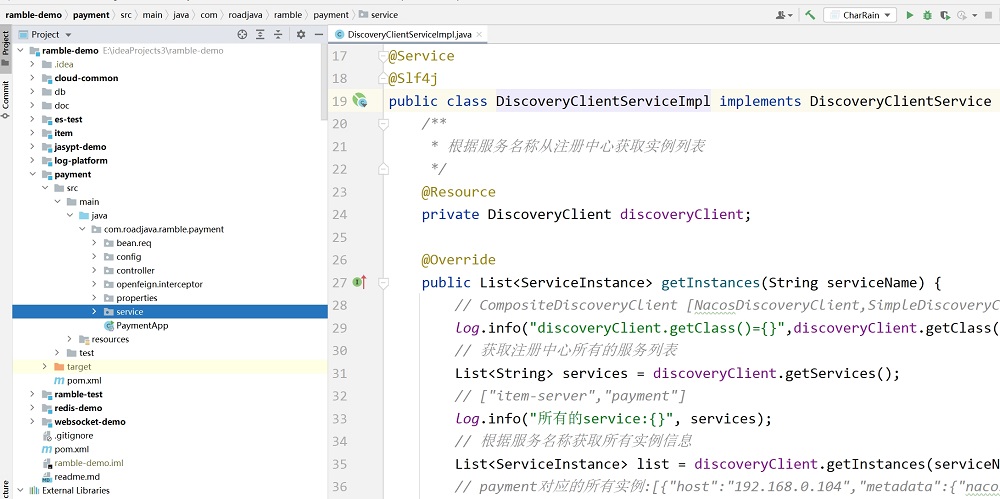Collapse the payment module
This screenshot has height=499, width=1000.
pos(33,174)
